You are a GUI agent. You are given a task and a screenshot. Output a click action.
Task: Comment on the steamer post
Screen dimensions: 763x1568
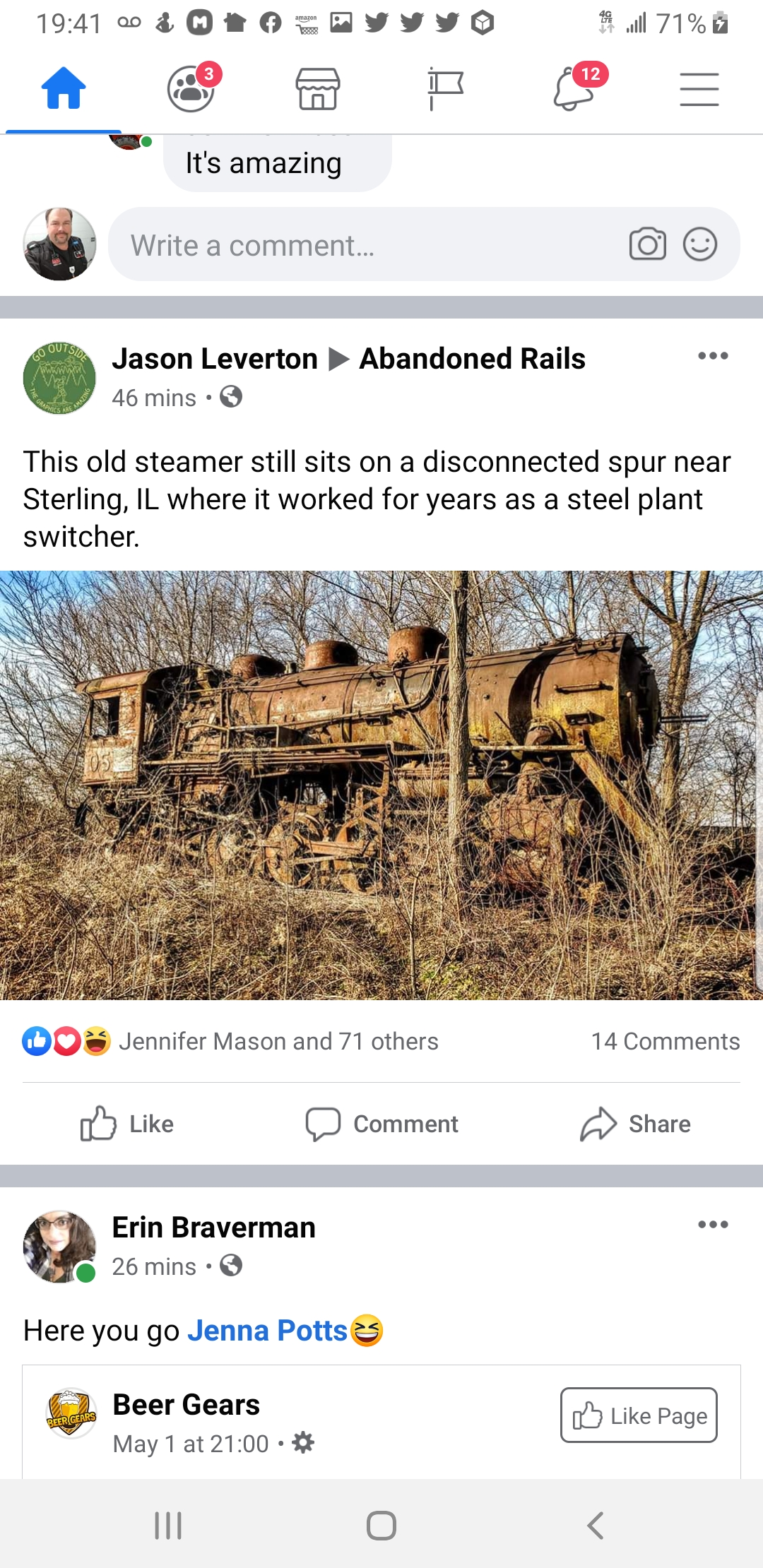[381, 1124]
